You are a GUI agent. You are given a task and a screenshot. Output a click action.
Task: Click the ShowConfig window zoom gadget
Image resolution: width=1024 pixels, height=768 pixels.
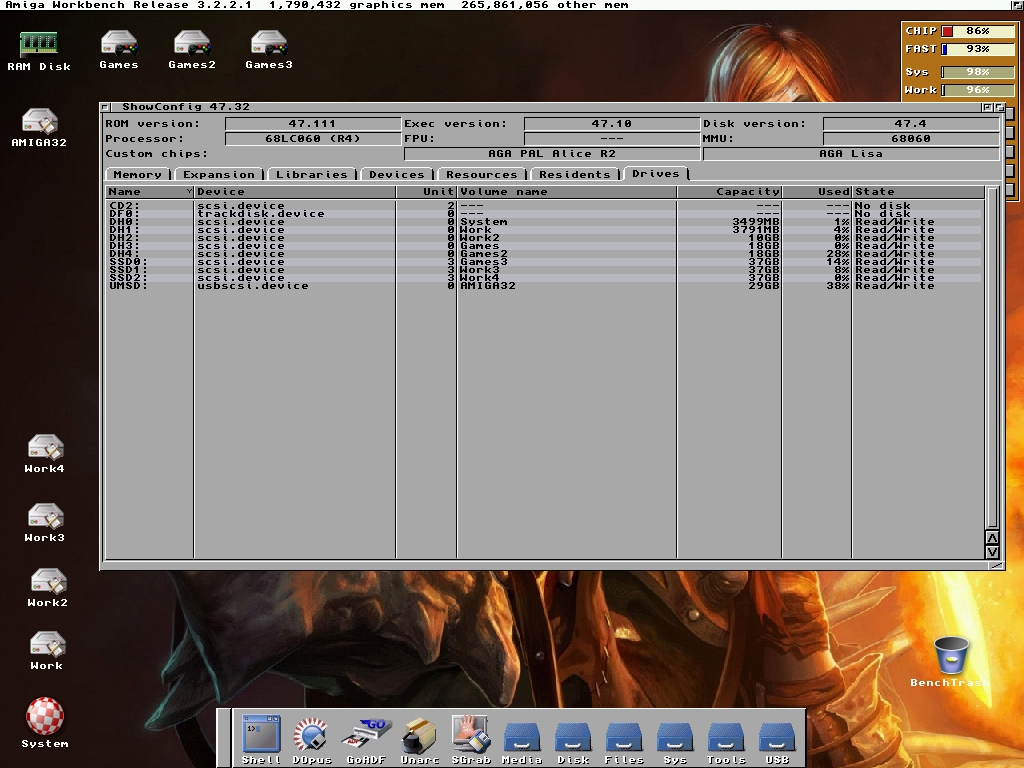(x=987, y=107)
